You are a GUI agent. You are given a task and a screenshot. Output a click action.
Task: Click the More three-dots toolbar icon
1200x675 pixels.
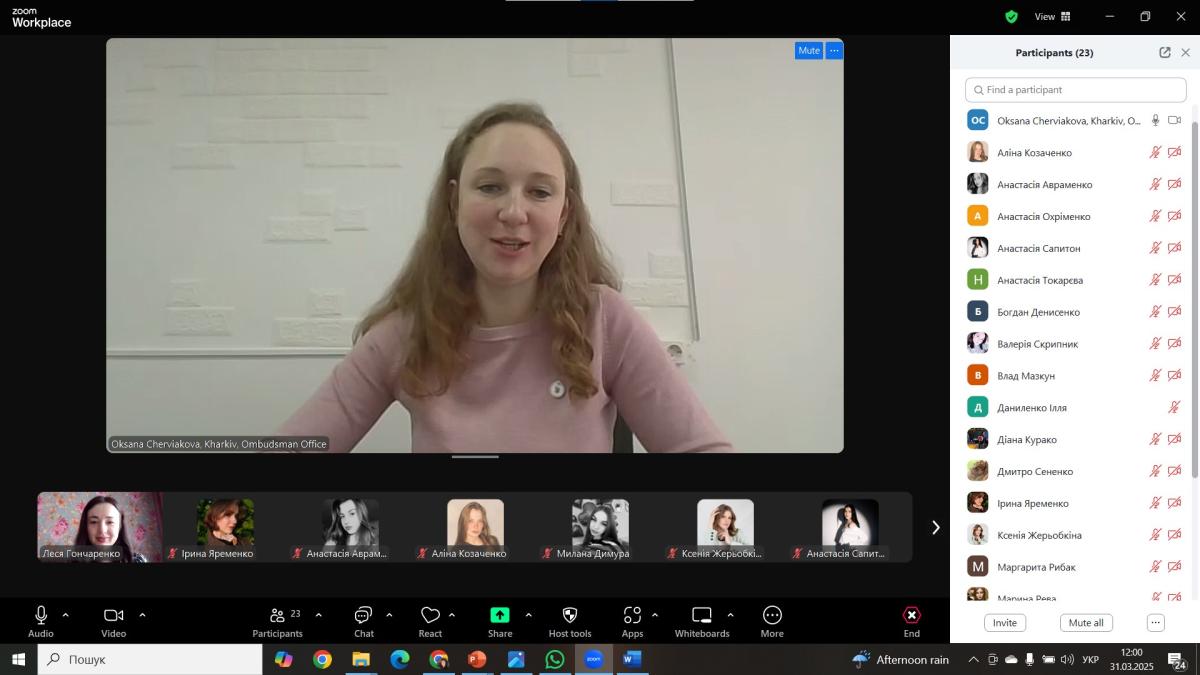pos(772,615)
